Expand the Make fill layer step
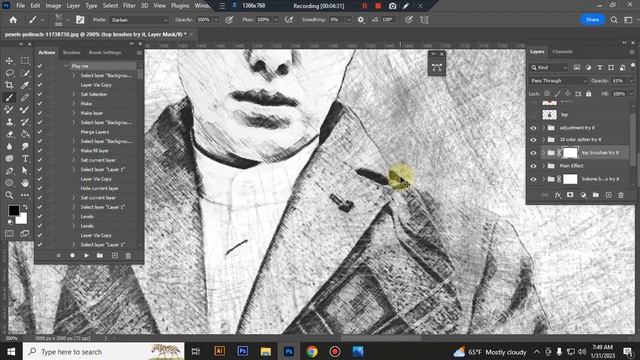 pos(74,151)
